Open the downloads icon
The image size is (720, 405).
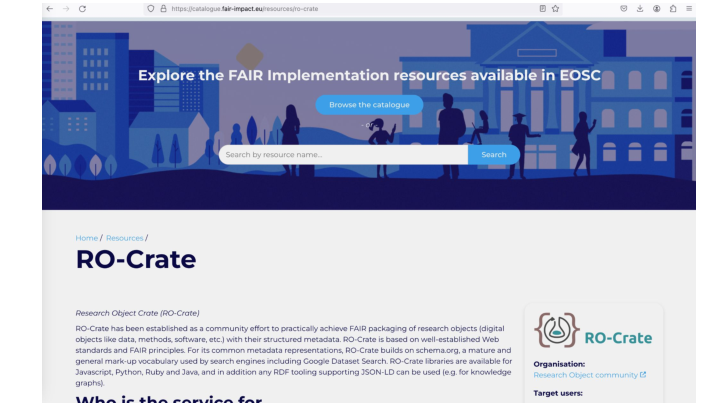(x=640, y=9)
